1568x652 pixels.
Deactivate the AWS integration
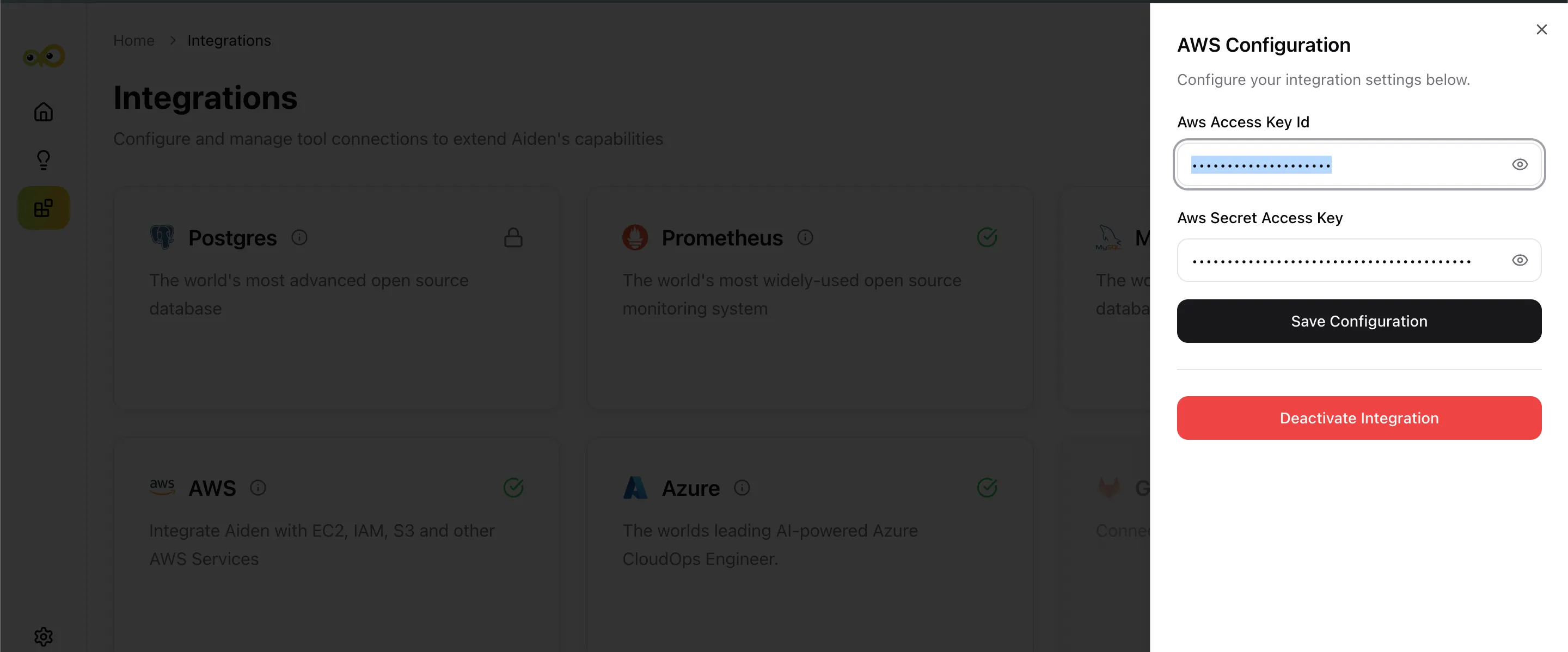pos(1358,418)
